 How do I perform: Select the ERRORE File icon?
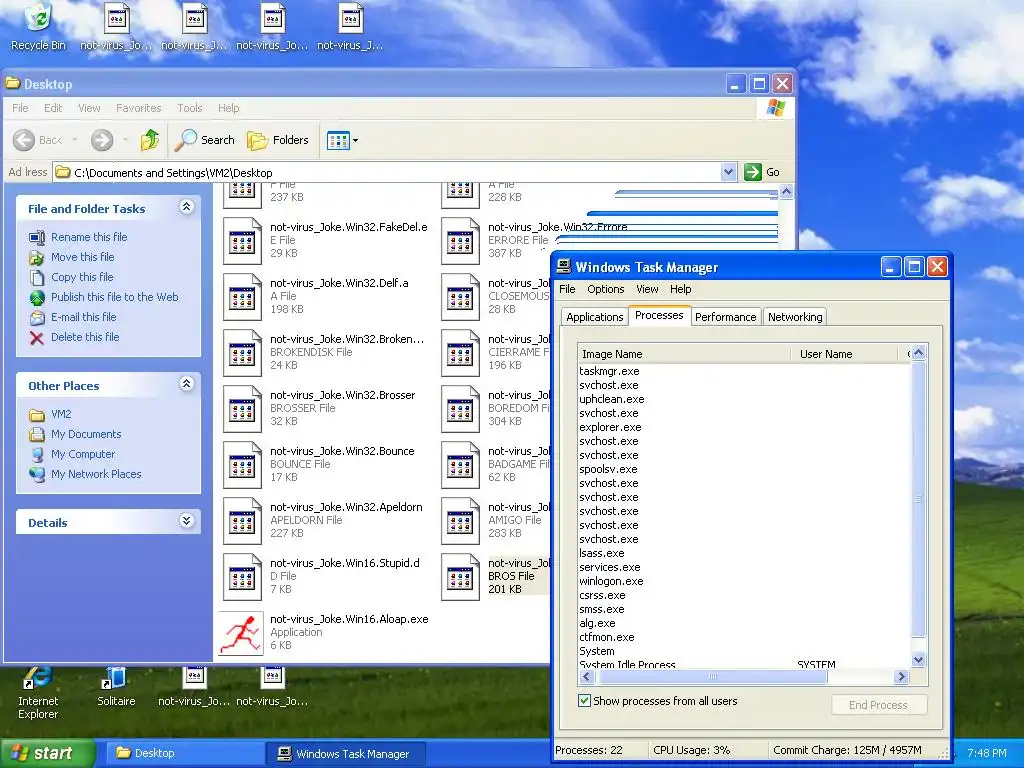tap(460, 241)
